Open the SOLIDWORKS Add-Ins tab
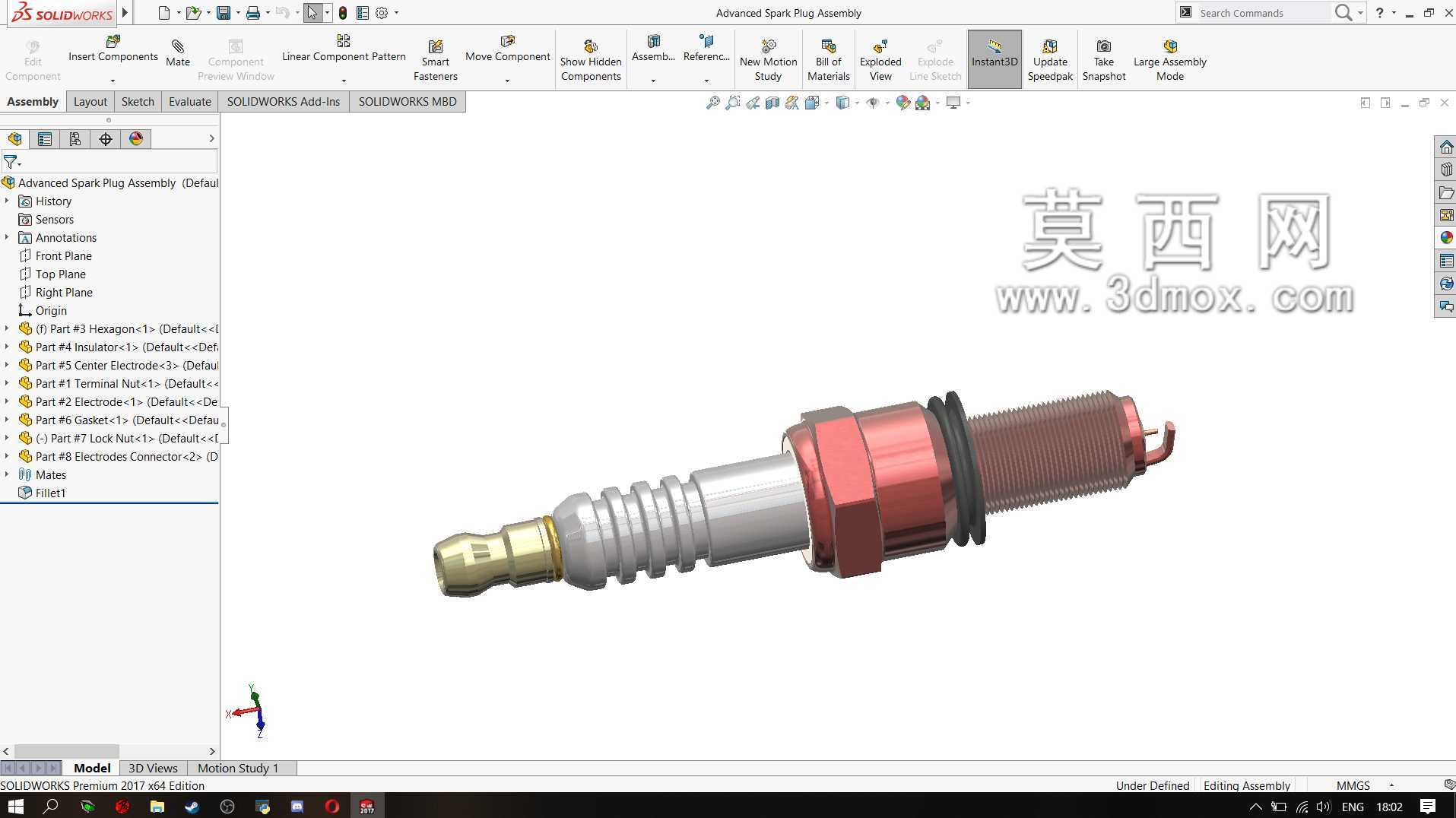Screen dimensions: 1456x818 [283, 102]
